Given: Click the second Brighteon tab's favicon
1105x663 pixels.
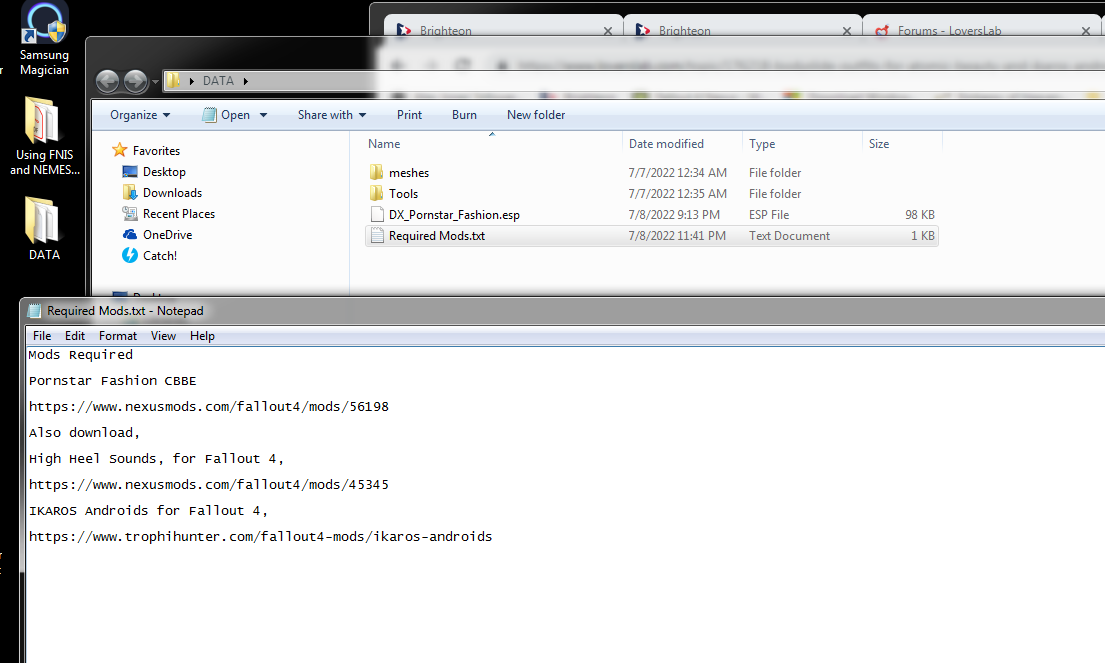Looking at the screenshot, I should coord(642,30).
